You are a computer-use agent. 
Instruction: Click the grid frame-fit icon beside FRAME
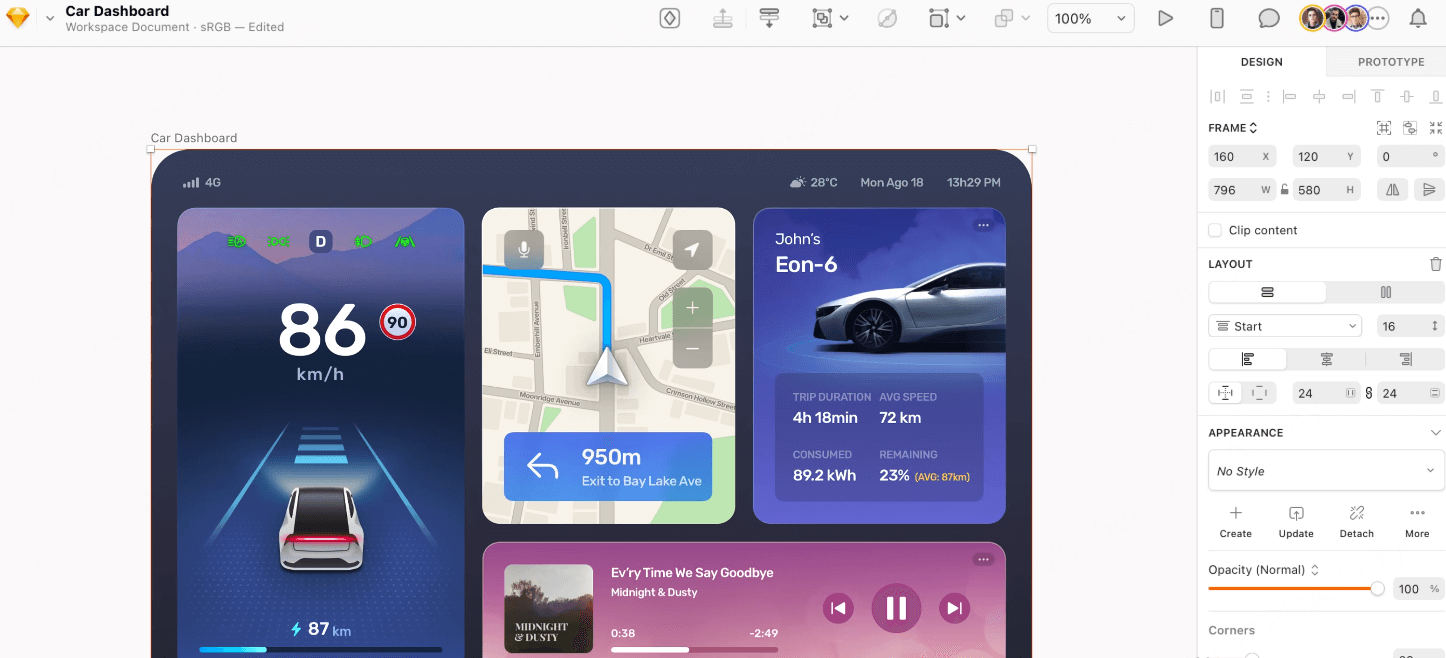coord(1384,128)
